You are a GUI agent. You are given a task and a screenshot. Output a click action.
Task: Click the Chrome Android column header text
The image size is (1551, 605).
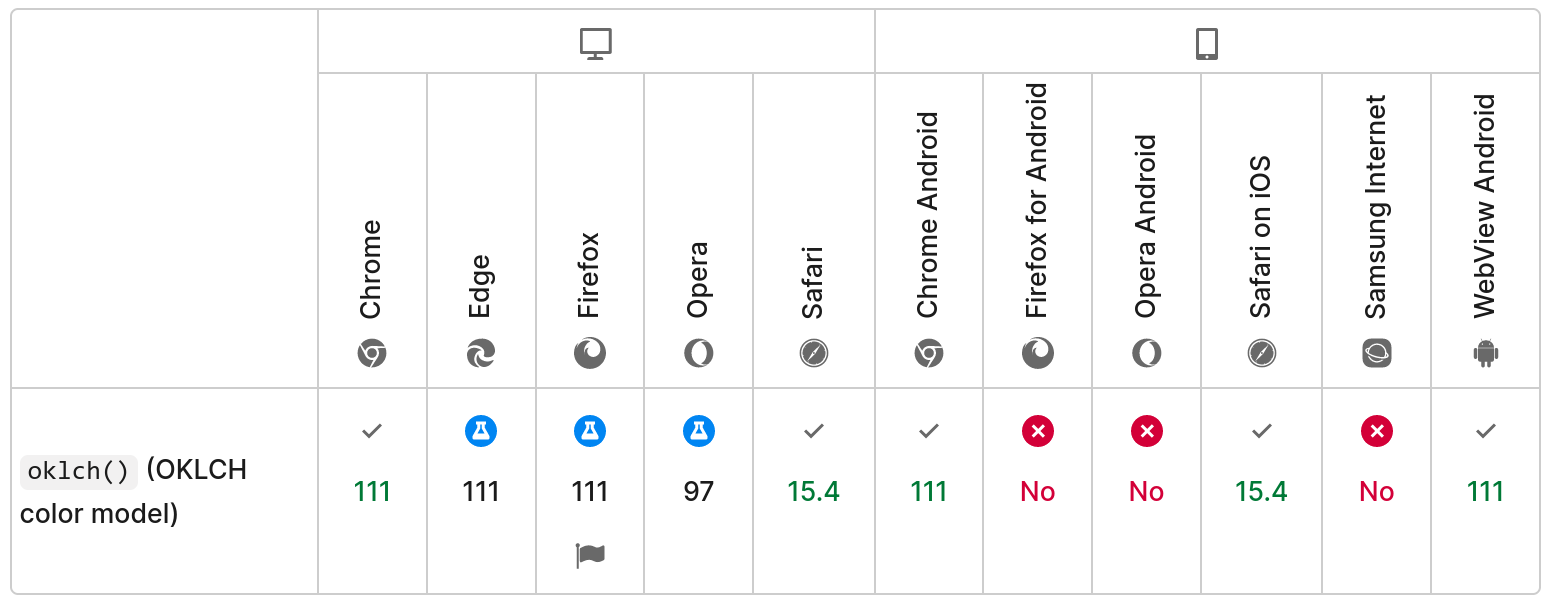pos(928,215)
